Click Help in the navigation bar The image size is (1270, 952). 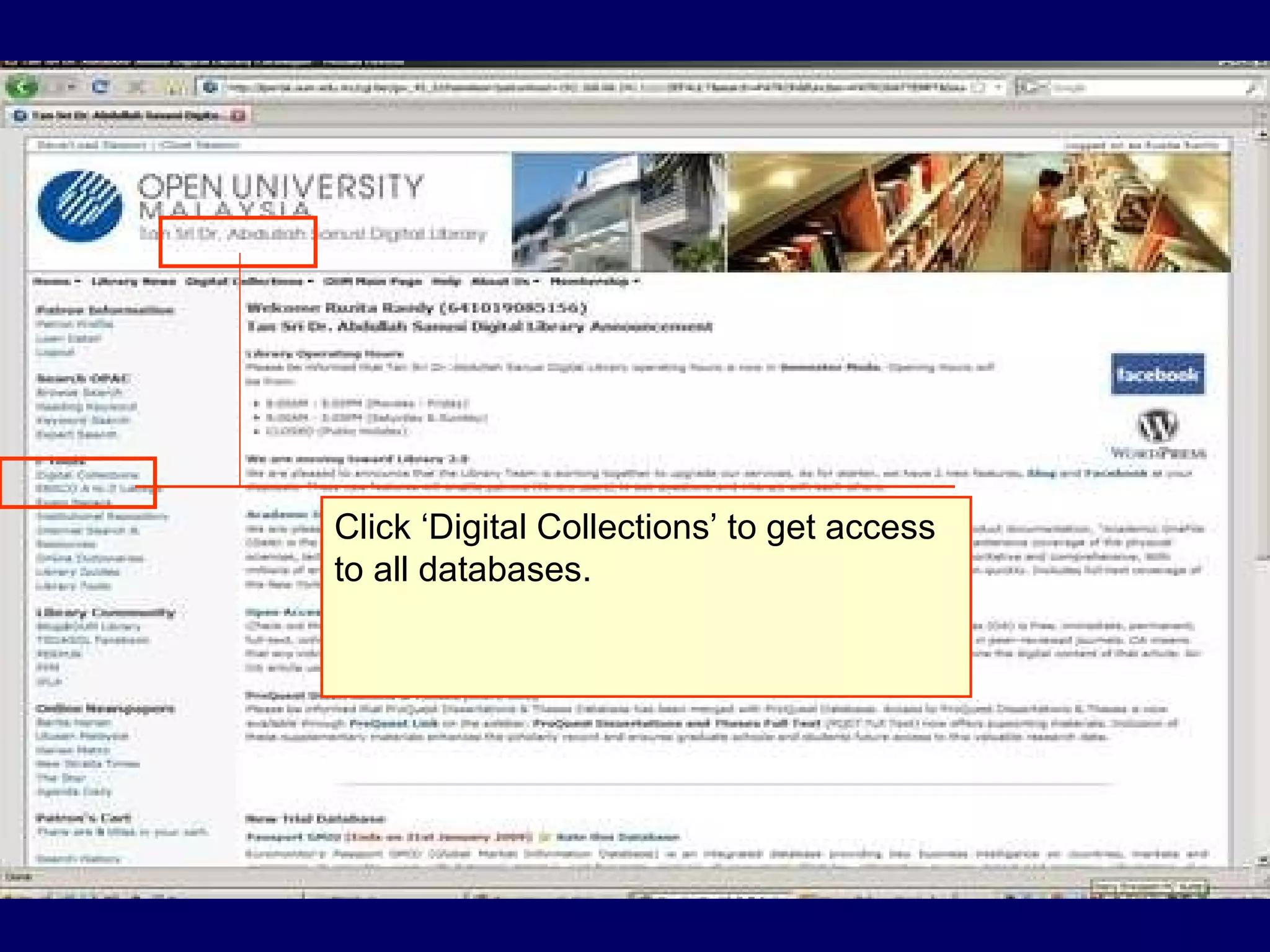tap(446, 282)
